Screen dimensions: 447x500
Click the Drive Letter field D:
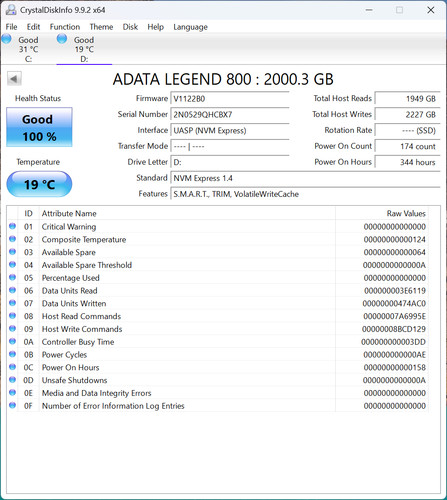click(x=230, y=162)
